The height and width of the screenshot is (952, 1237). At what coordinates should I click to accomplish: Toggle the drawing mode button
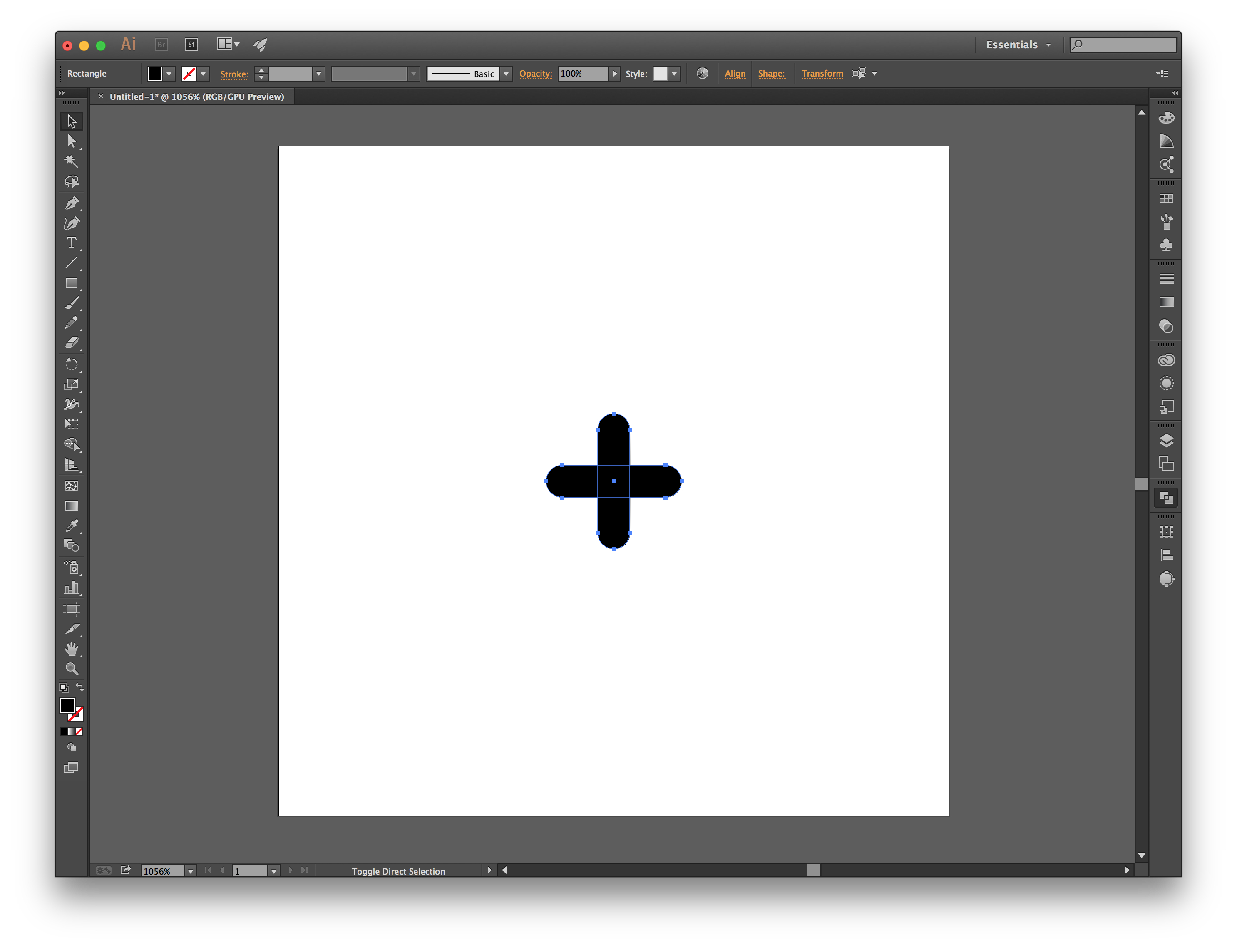pos(71,748)
